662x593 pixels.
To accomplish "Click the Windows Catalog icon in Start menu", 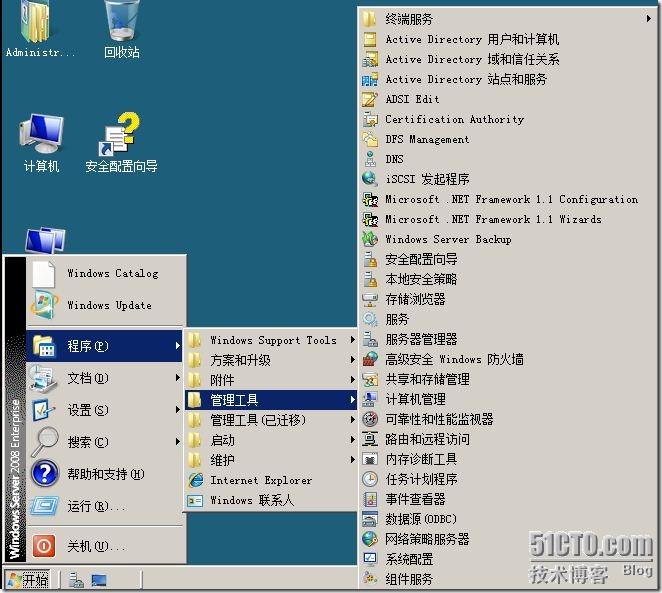I will [x=43, y=273].
